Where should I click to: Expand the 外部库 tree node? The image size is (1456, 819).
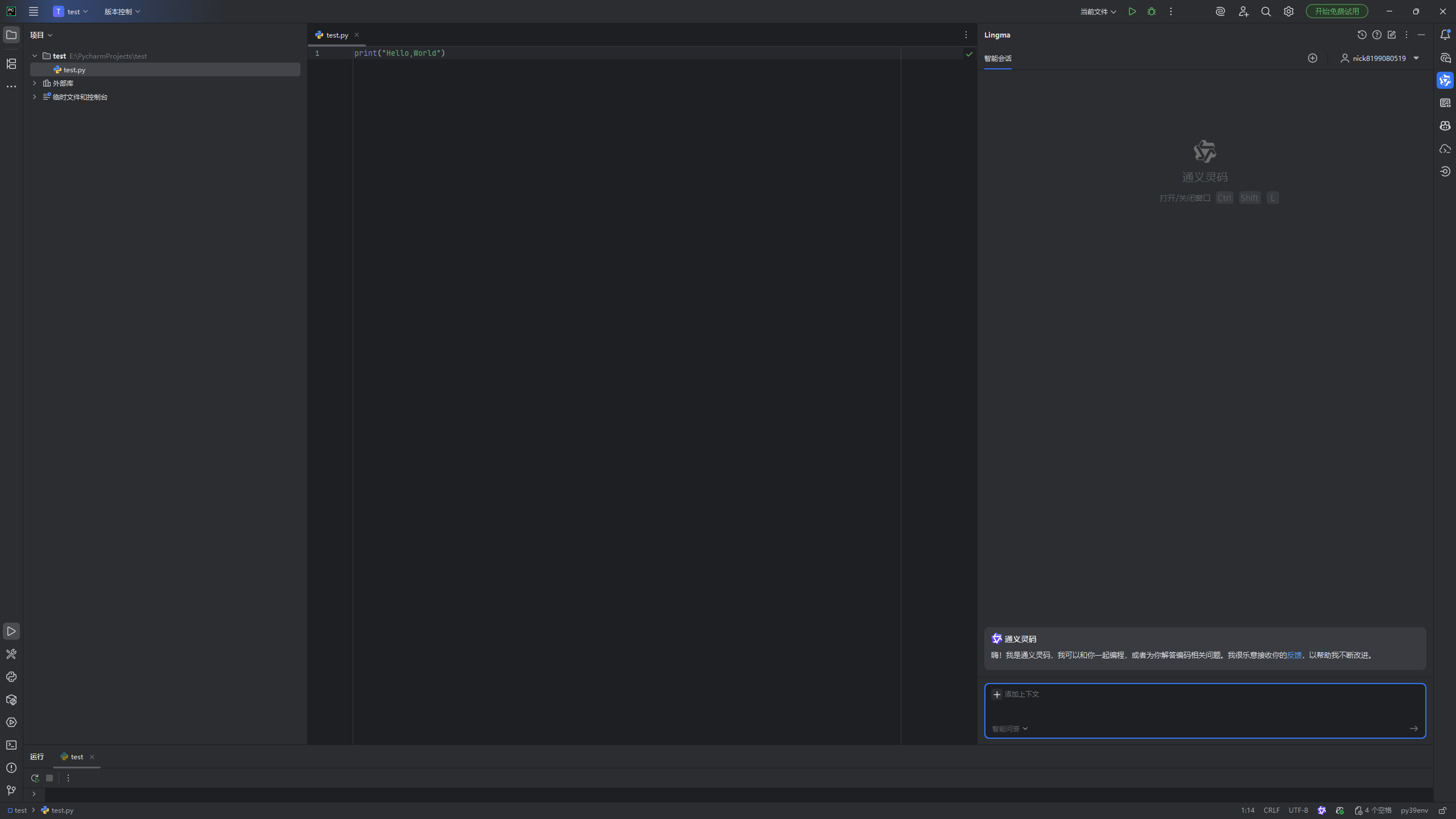pos(35,83)
